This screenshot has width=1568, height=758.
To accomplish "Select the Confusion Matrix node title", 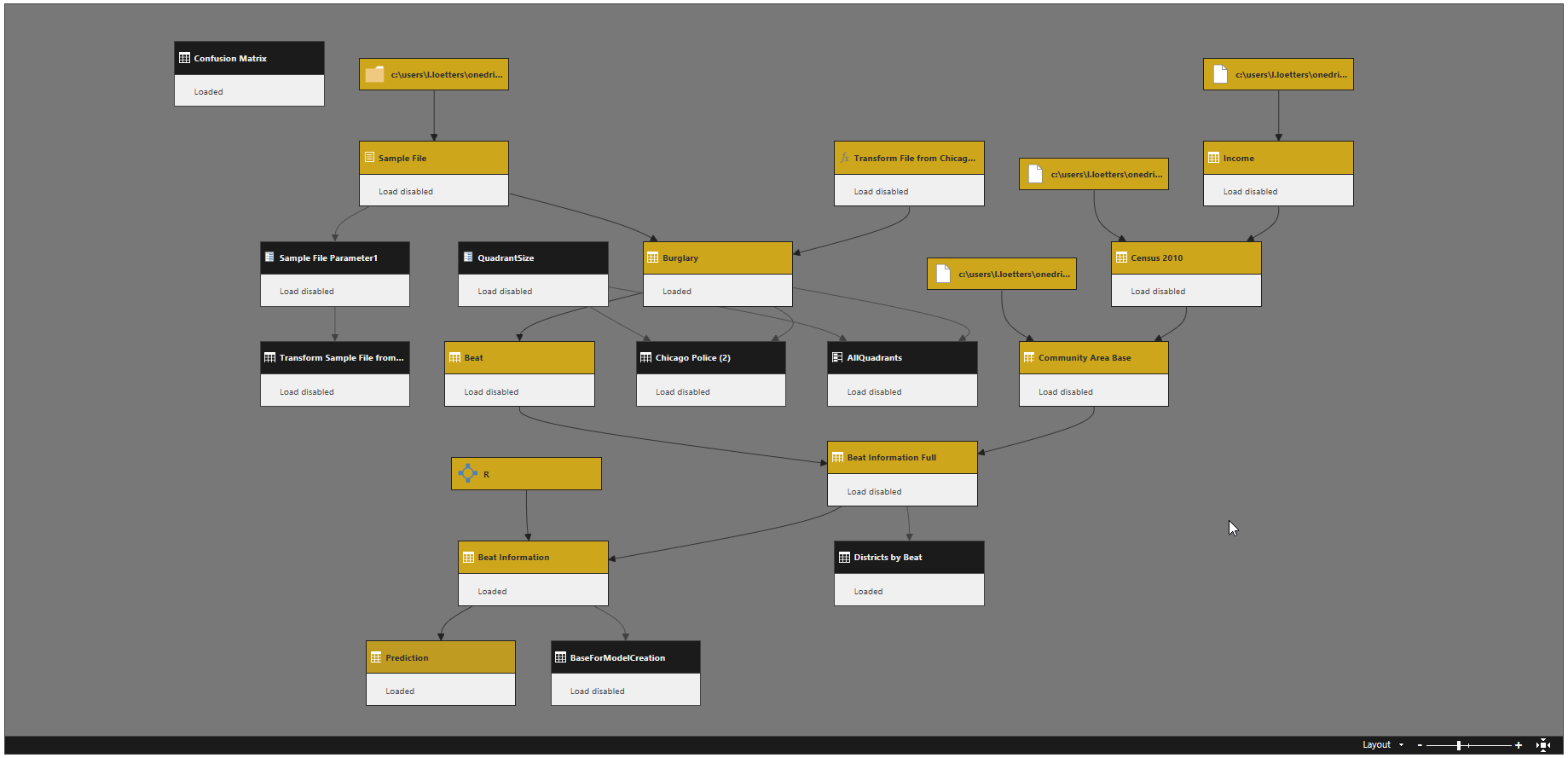I will (x=230, y=58).
